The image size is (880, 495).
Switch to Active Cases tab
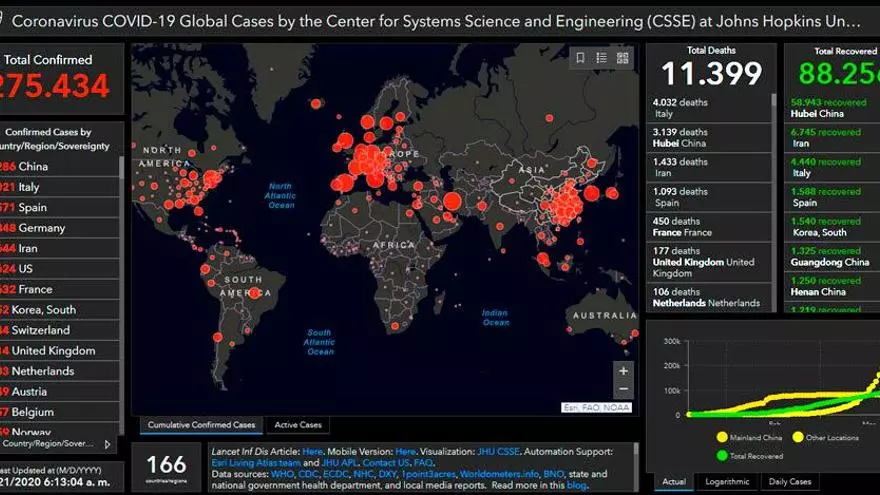coord(297,425)
